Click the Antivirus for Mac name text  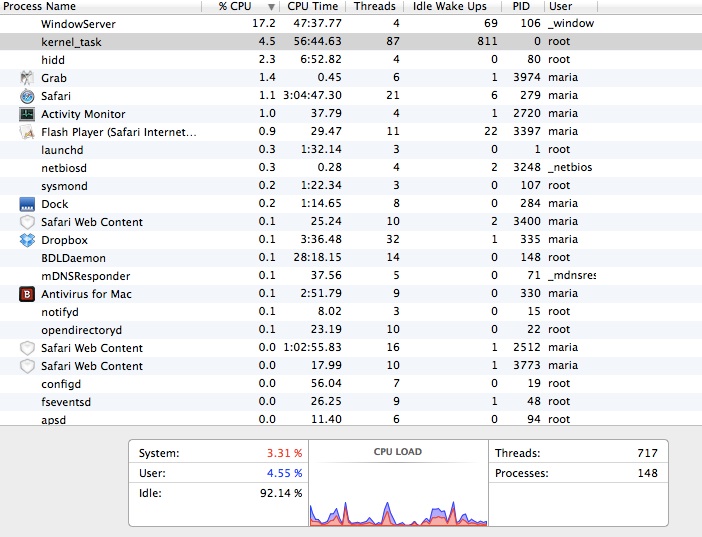click(86, 294)
